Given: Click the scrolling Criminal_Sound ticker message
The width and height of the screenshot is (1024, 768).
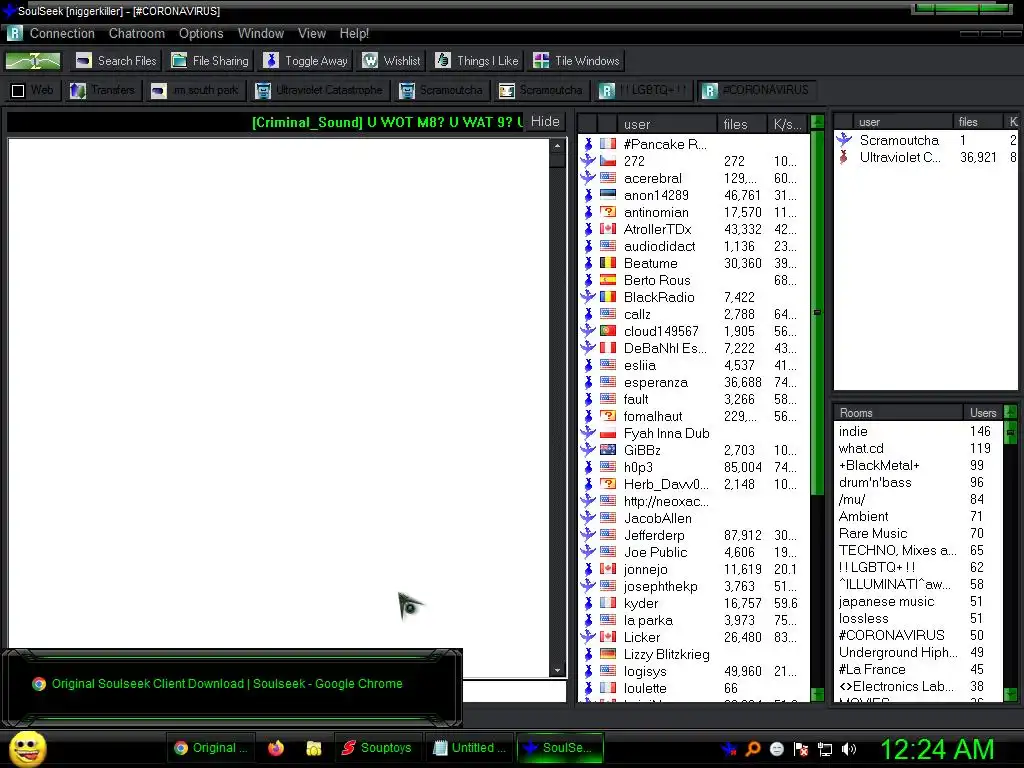Looking at the screenshot, I should (387, 122).
